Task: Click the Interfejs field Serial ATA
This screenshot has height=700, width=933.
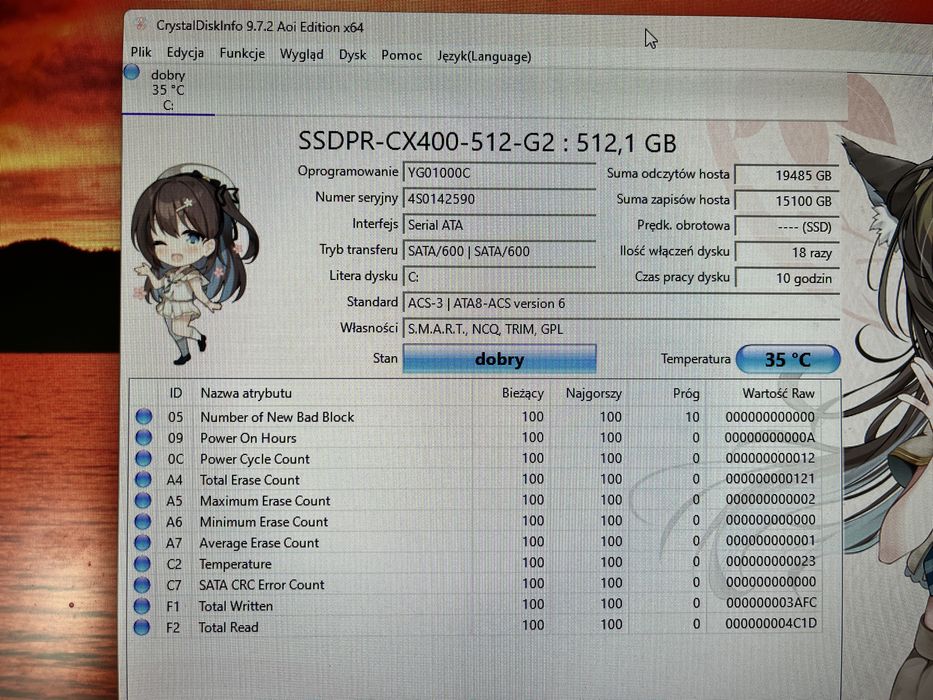Action: 499,225
